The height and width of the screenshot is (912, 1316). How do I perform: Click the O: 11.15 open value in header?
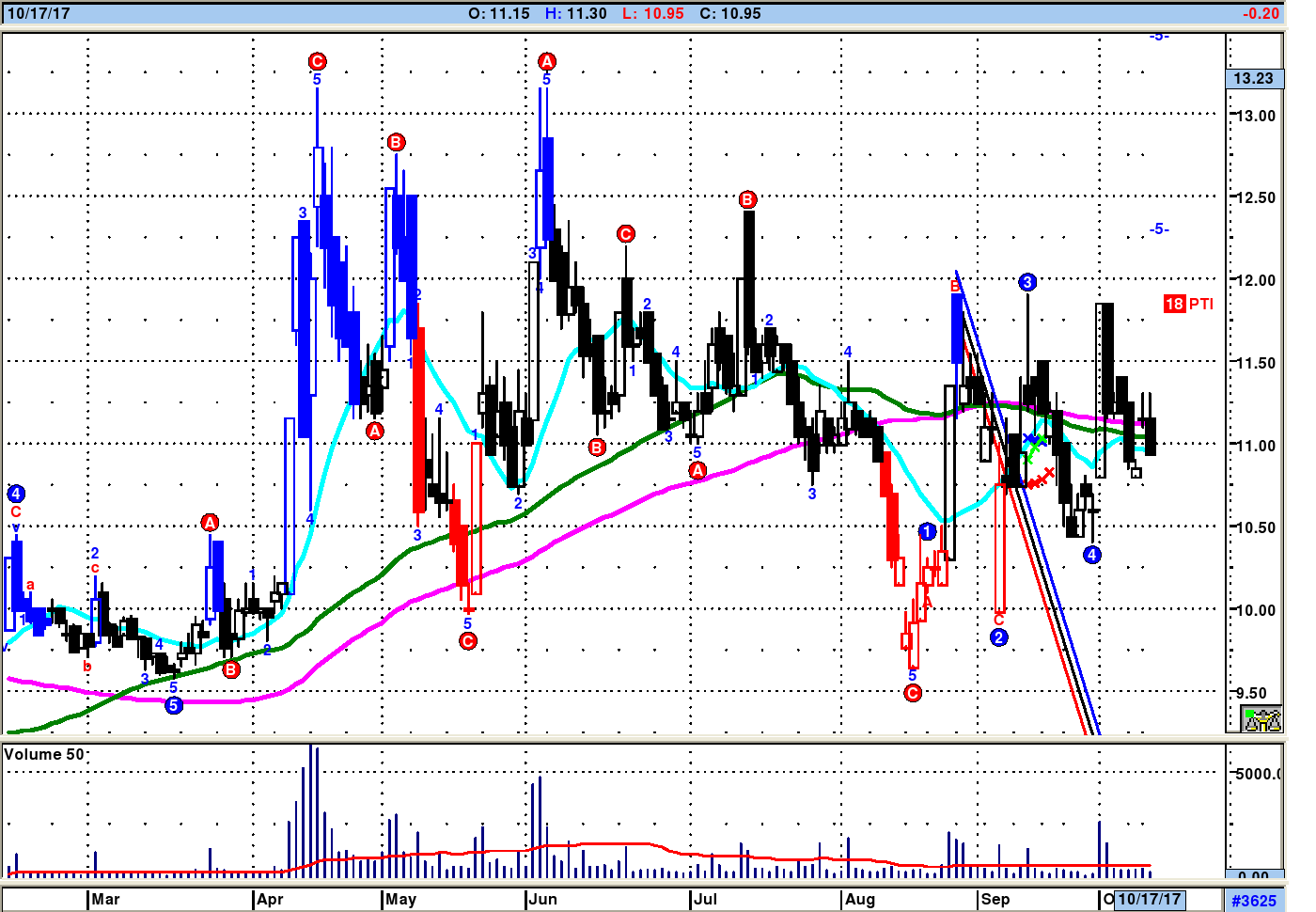(498, 13)
